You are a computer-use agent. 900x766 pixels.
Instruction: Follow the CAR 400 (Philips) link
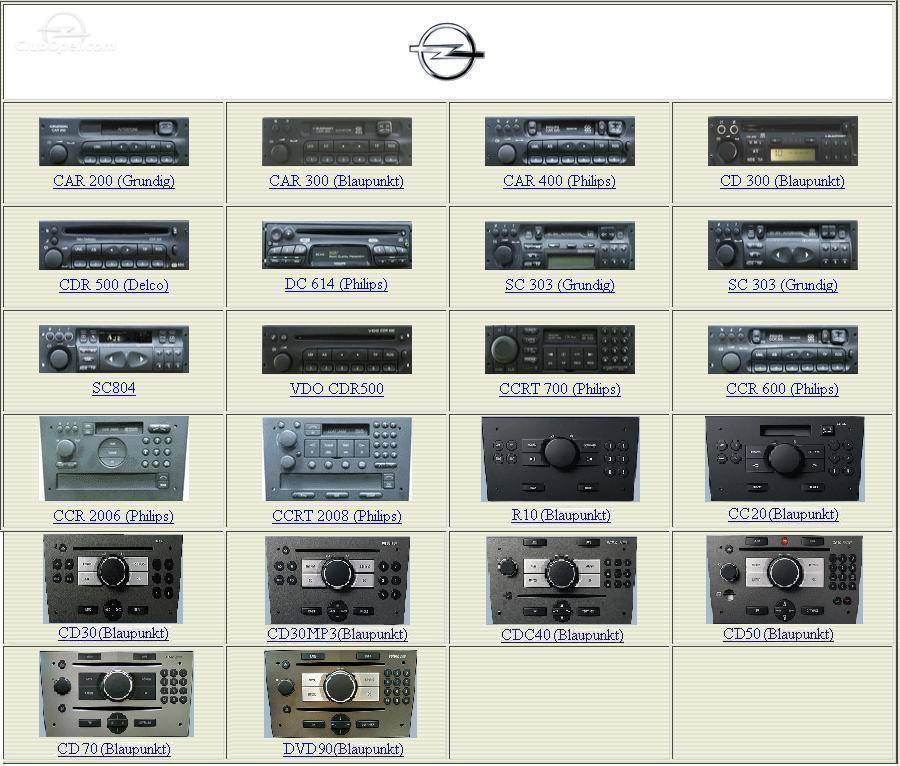coord(560,181)
